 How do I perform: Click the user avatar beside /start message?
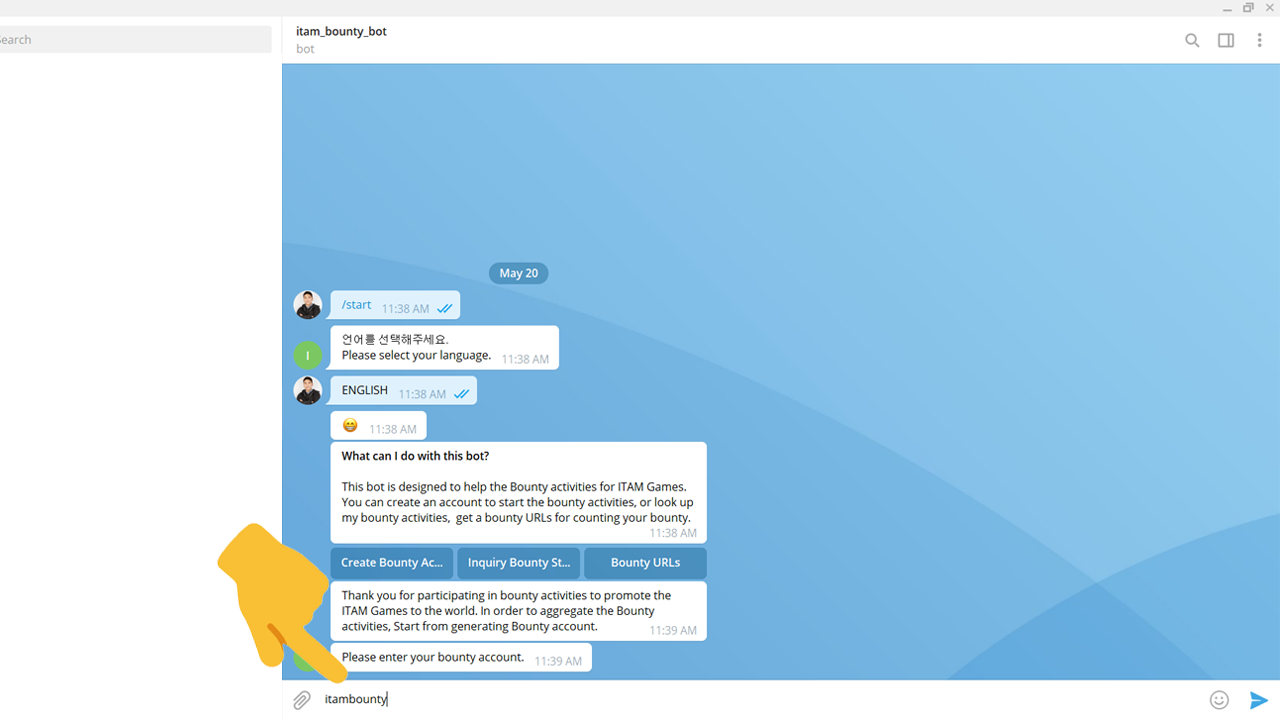coord(308,305)
